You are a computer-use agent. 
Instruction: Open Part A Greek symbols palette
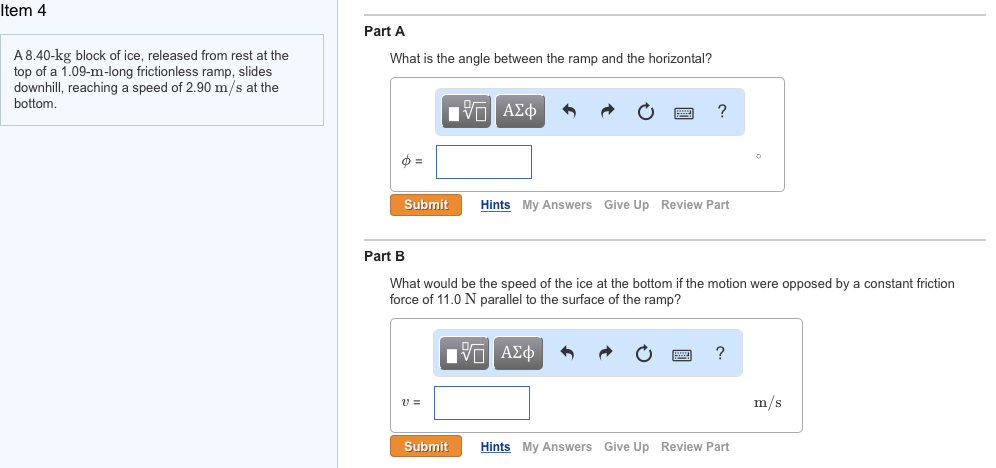click(x=520, y=111)
